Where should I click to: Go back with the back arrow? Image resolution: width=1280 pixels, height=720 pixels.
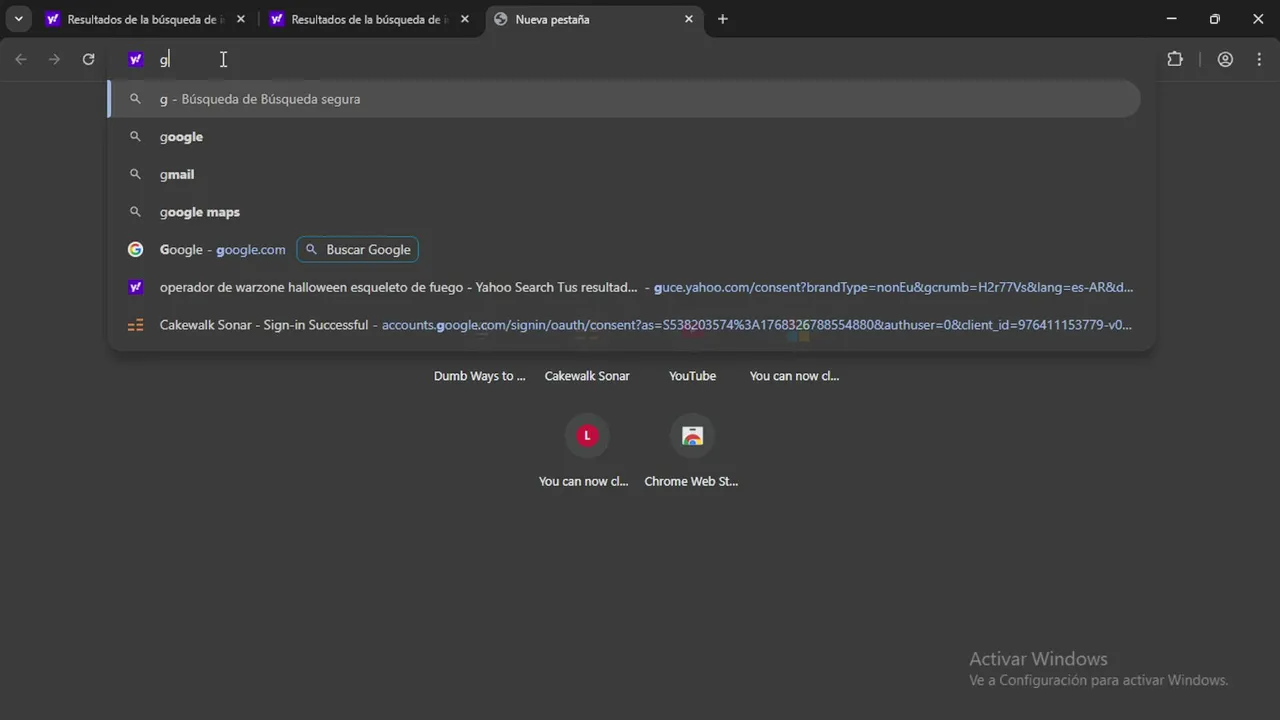[x=21, y=59]
